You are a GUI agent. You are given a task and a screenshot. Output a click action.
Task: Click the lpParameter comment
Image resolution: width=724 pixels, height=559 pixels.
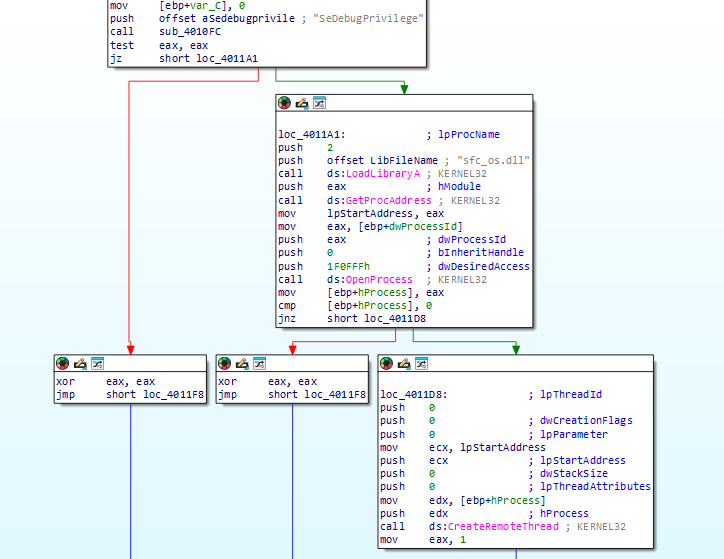tap(574, 434)
